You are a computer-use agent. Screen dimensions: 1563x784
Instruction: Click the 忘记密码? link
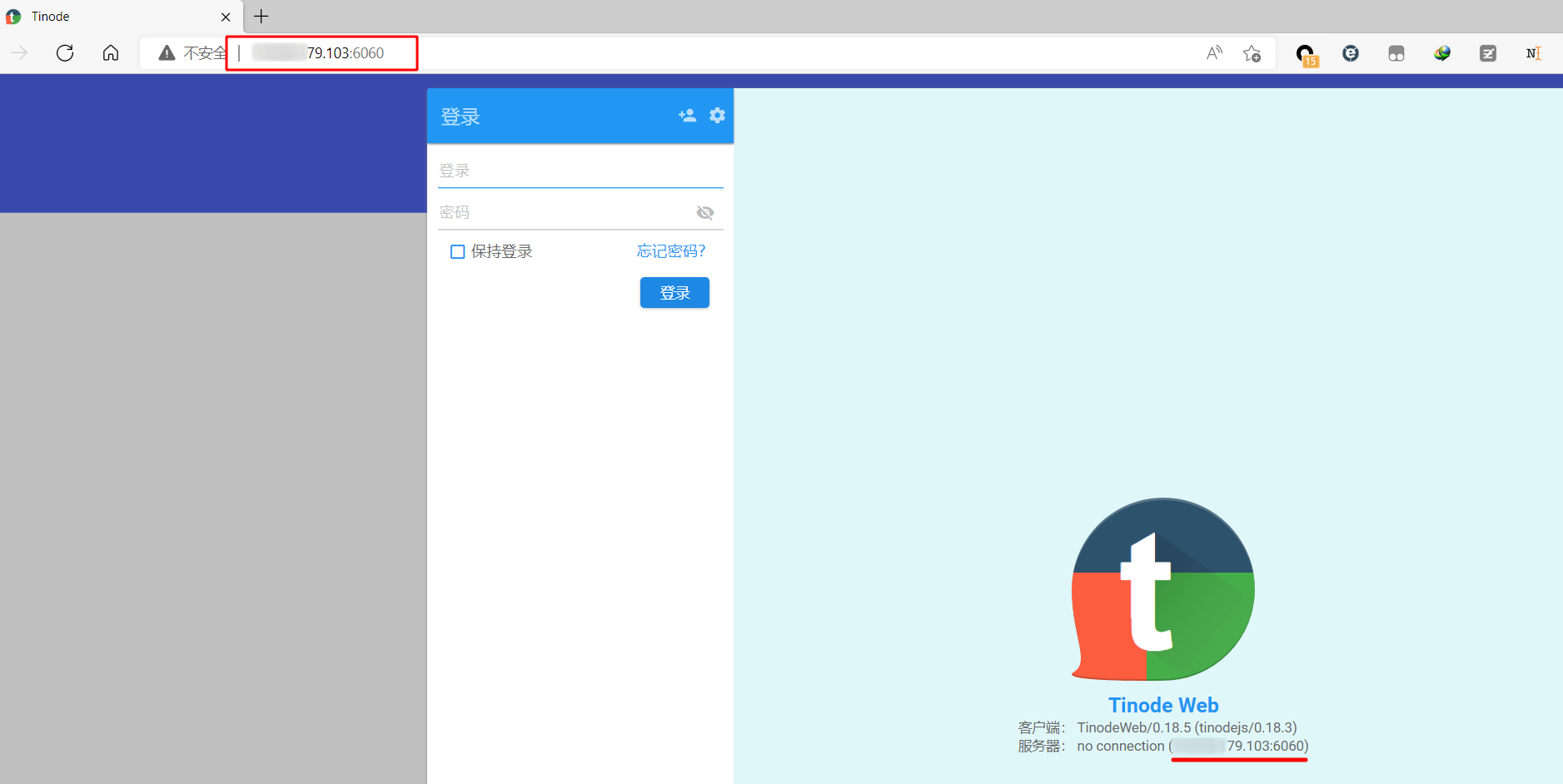[x=671, y=251]
